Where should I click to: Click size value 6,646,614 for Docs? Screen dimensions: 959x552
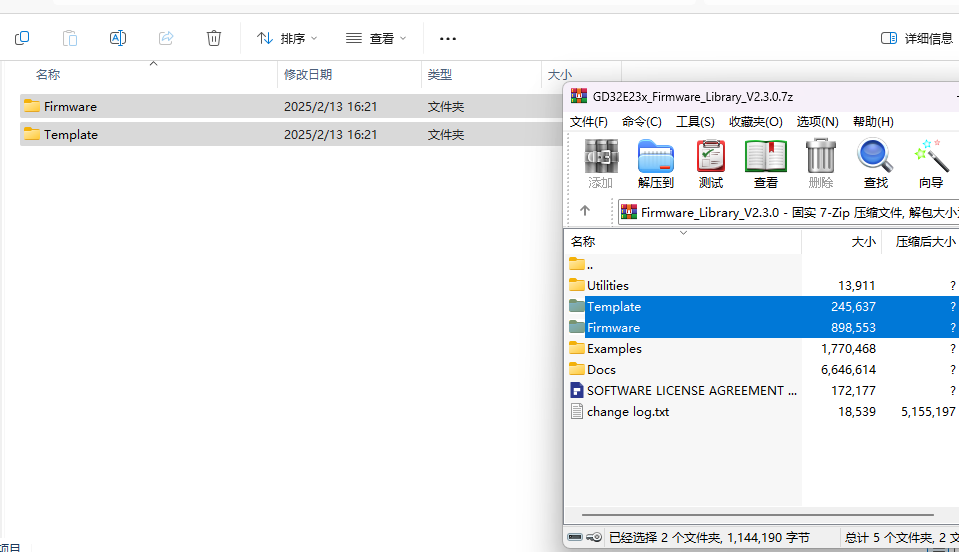point(848,370)
